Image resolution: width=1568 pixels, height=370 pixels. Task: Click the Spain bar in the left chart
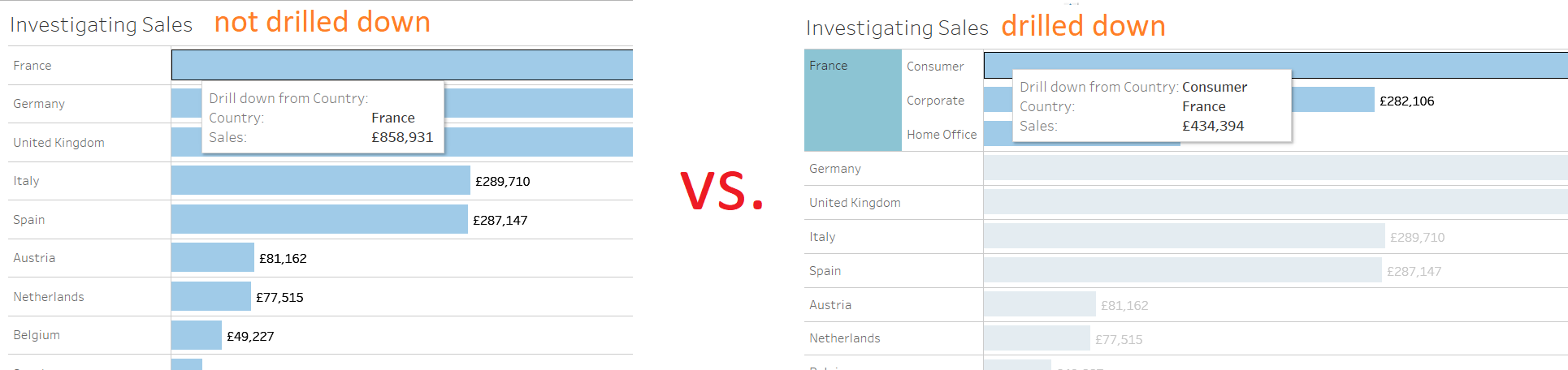click(x=318, y=219)
